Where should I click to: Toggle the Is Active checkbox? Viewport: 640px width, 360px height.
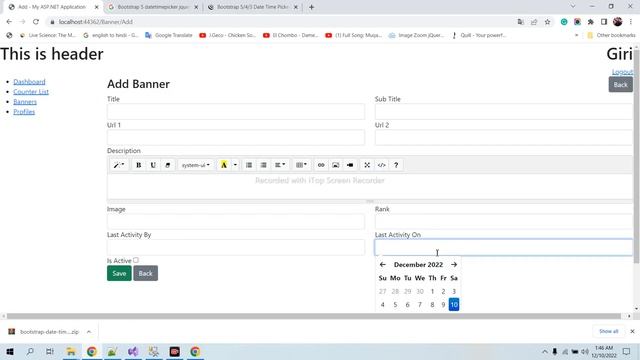136,260
